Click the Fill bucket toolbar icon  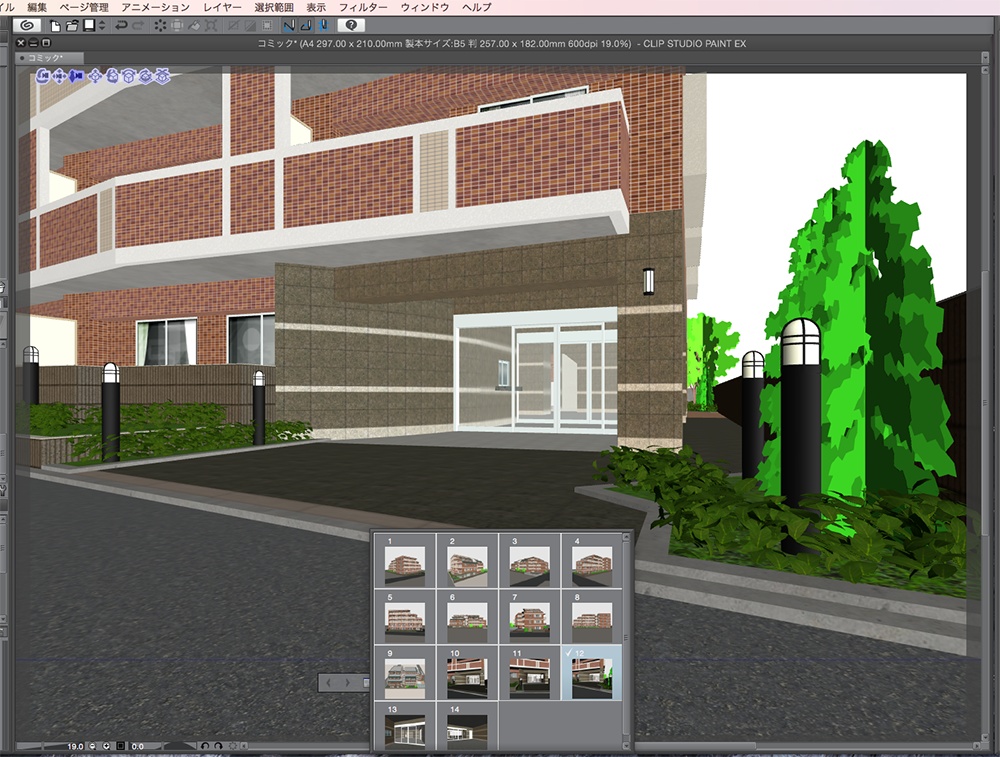point(194,26)
